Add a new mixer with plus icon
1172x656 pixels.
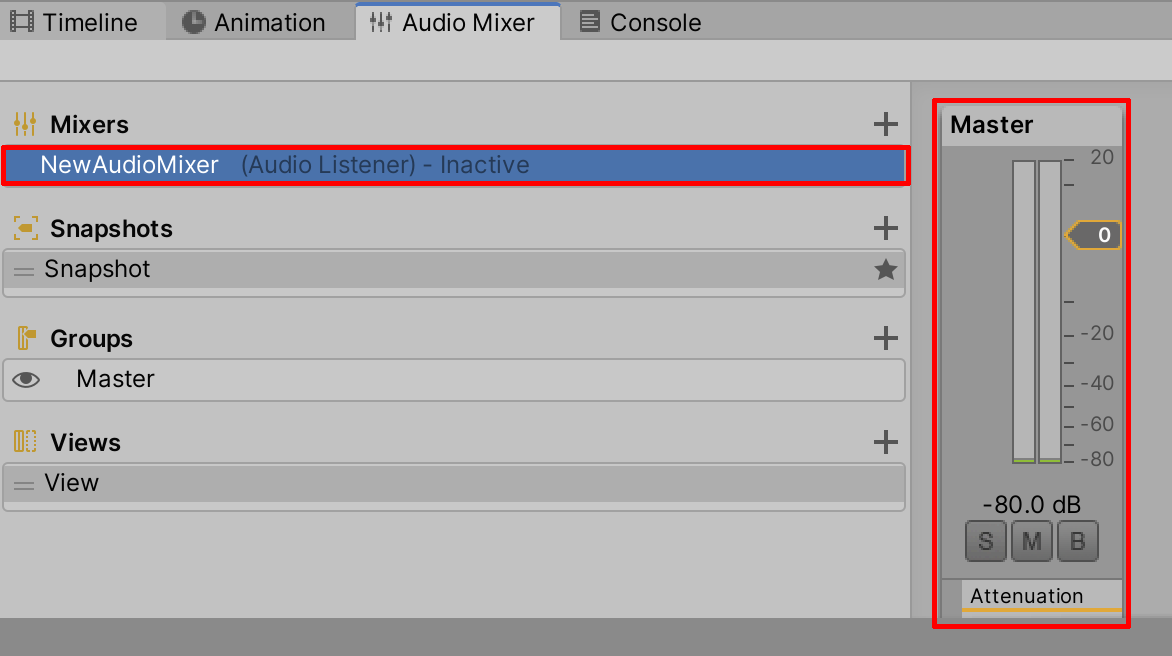tap(885, 124)
